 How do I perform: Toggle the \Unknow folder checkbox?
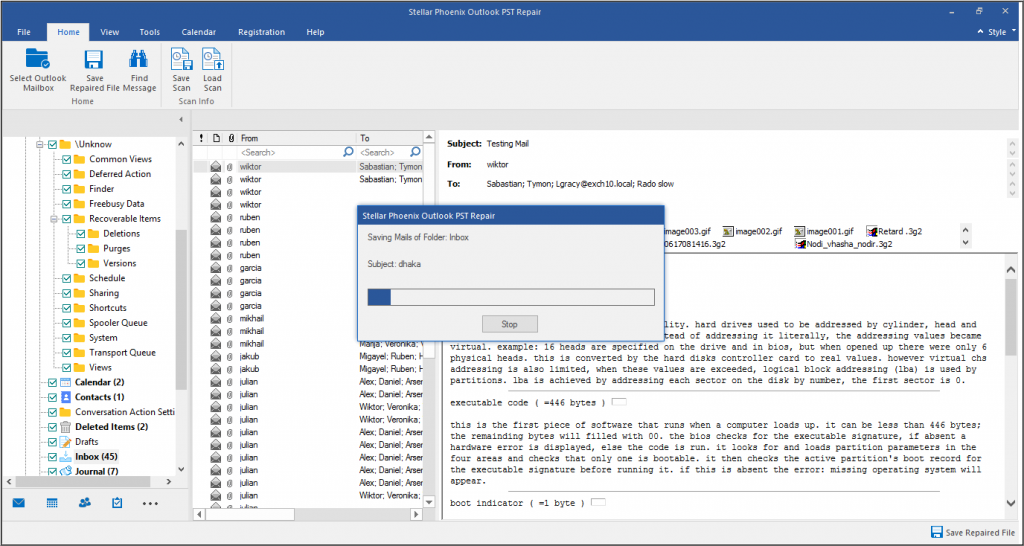click(x=53, y=144)
